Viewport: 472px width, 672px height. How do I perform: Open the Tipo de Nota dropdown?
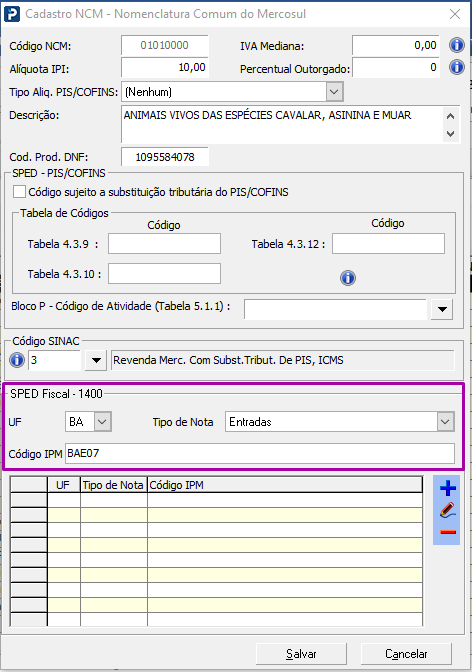[445, 422]
